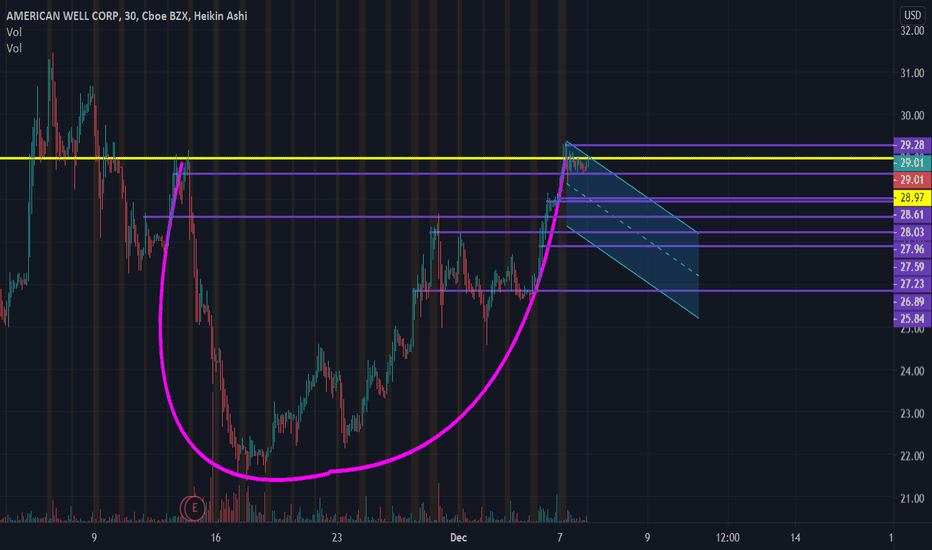Click the 28.61 price label
The width and height of the screenshot is (932, 550).
coord(912,215)
